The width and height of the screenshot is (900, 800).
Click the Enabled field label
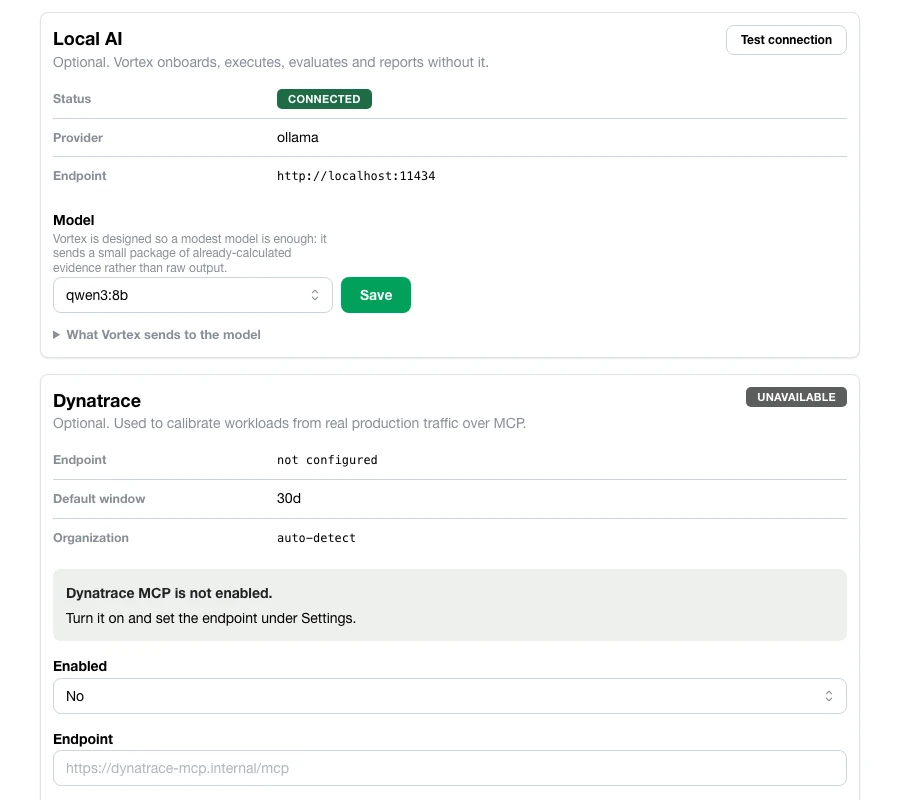point(80,666)
